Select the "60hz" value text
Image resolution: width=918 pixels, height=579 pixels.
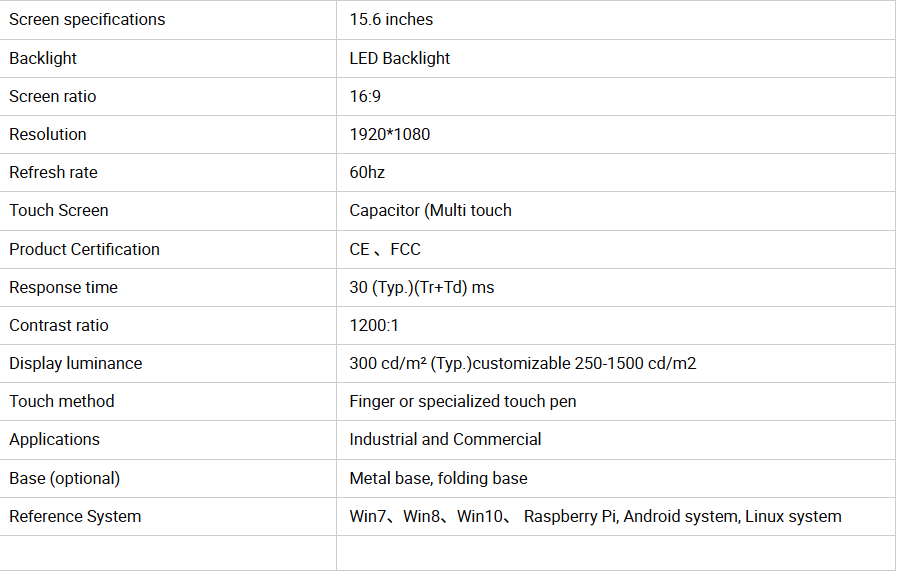pyautogui.click(x=367, y=172)
